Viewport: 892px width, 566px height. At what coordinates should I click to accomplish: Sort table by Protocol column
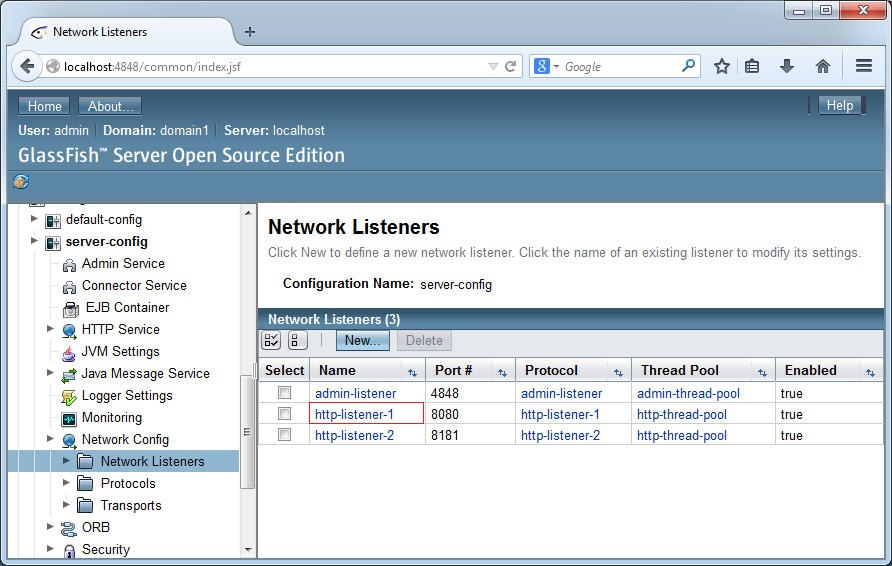click(x=618, y=373)
